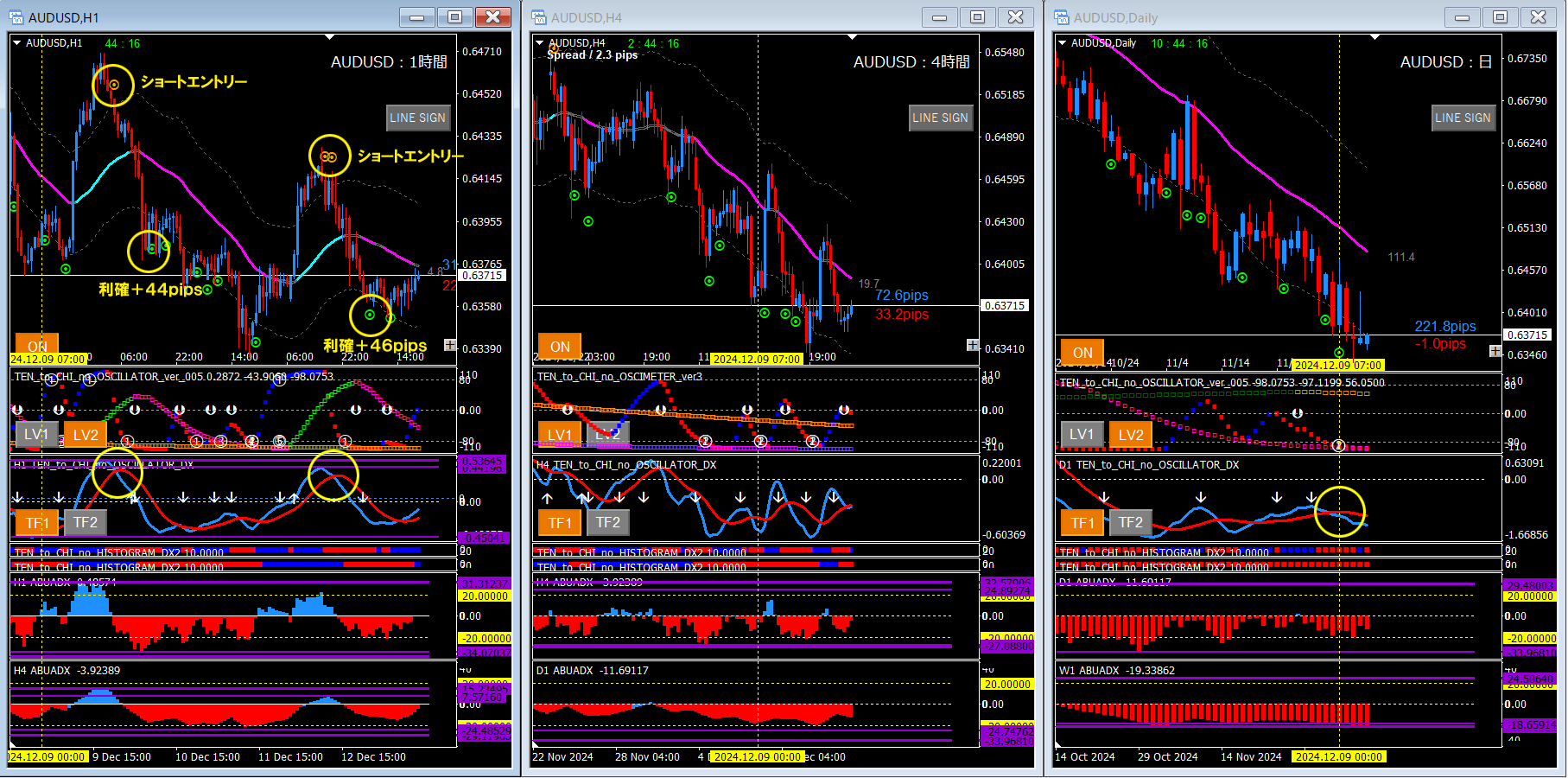The width and height of the screenshot is (1568, 778).
Task: Click the "9 Dec 15:00" time axis label
Action: pyautogui.click(x=122, y=757)
